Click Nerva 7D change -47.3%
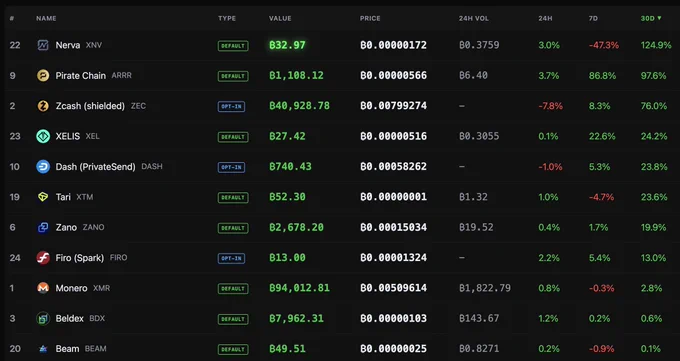 (x=604, y=45)
